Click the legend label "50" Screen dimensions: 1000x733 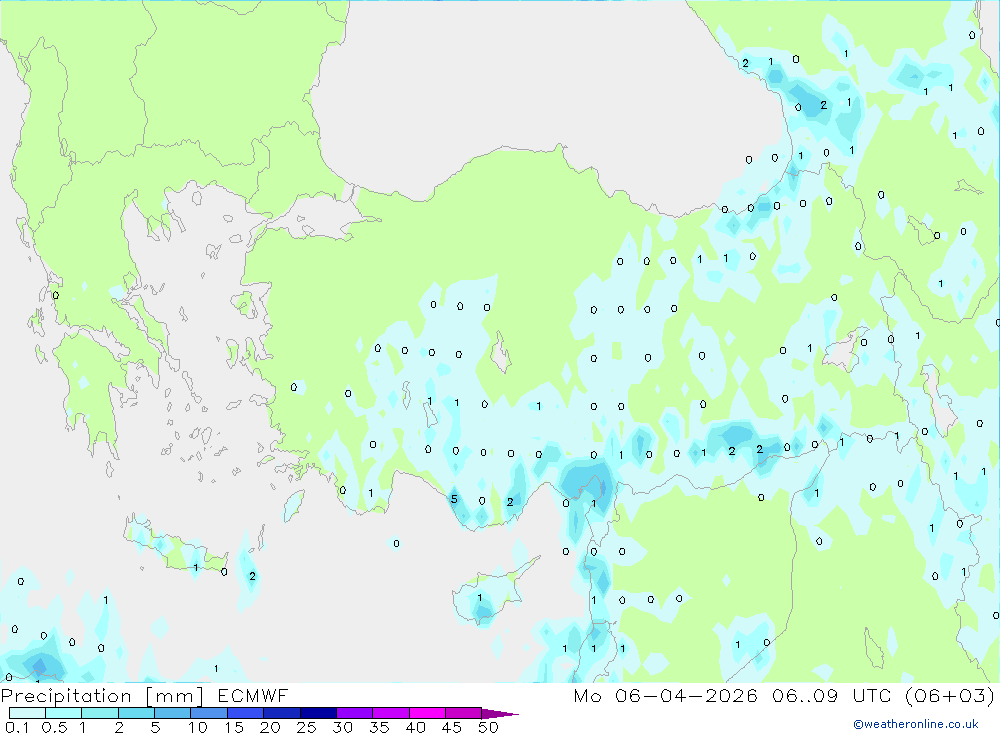(488, 727)
